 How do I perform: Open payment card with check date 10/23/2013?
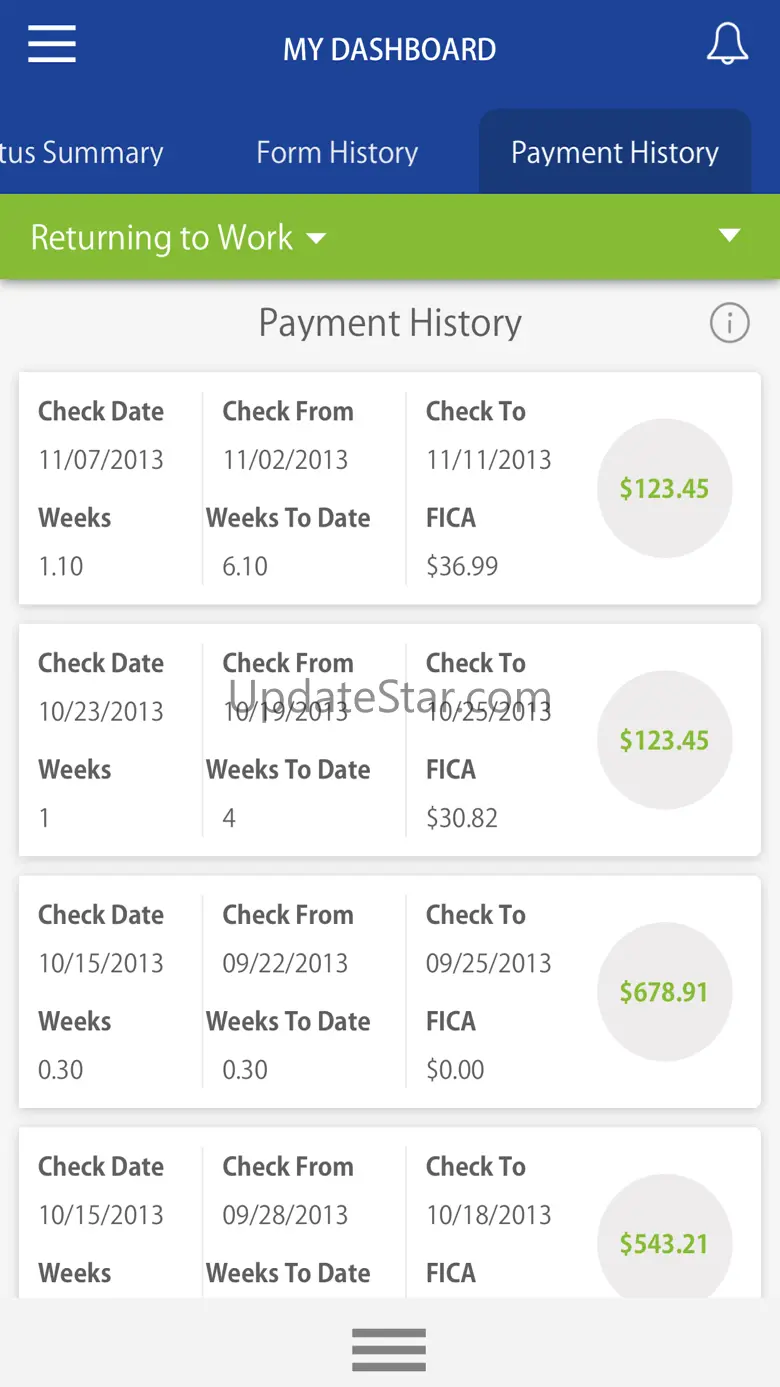click(390, 740)
